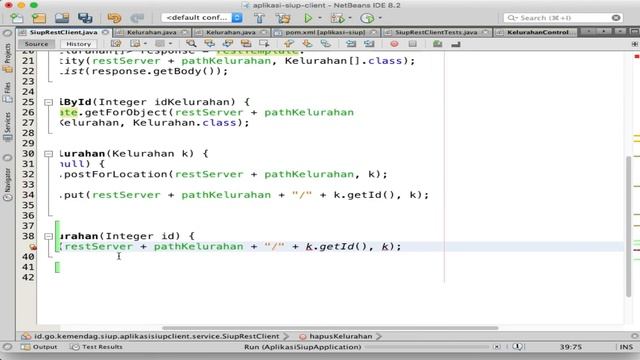Screen dimensions: 640x360
Task: Click in the Search input field
Action: (562, 18)
